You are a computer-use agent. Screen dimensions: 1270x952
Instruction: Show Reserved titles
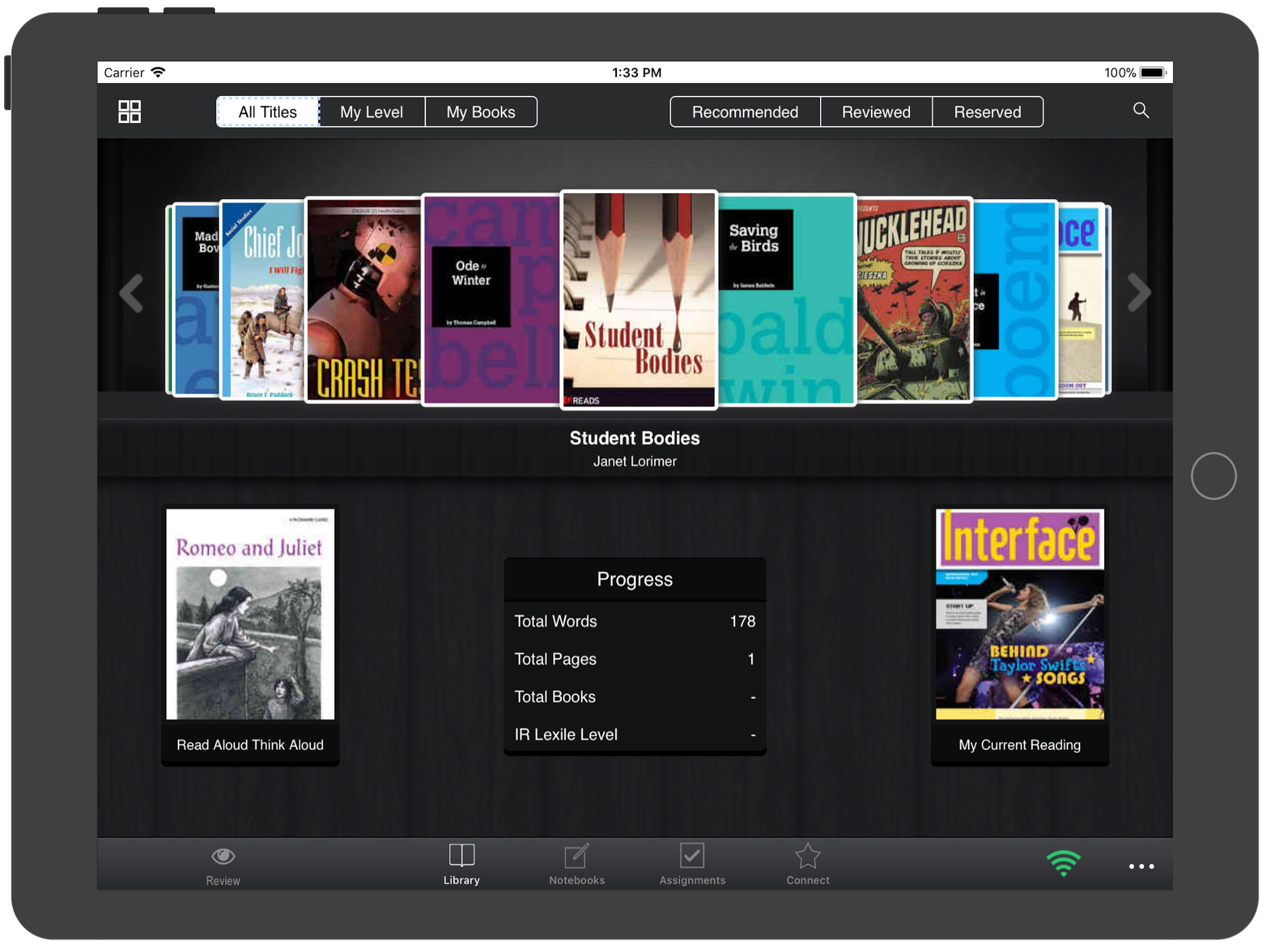987,112
